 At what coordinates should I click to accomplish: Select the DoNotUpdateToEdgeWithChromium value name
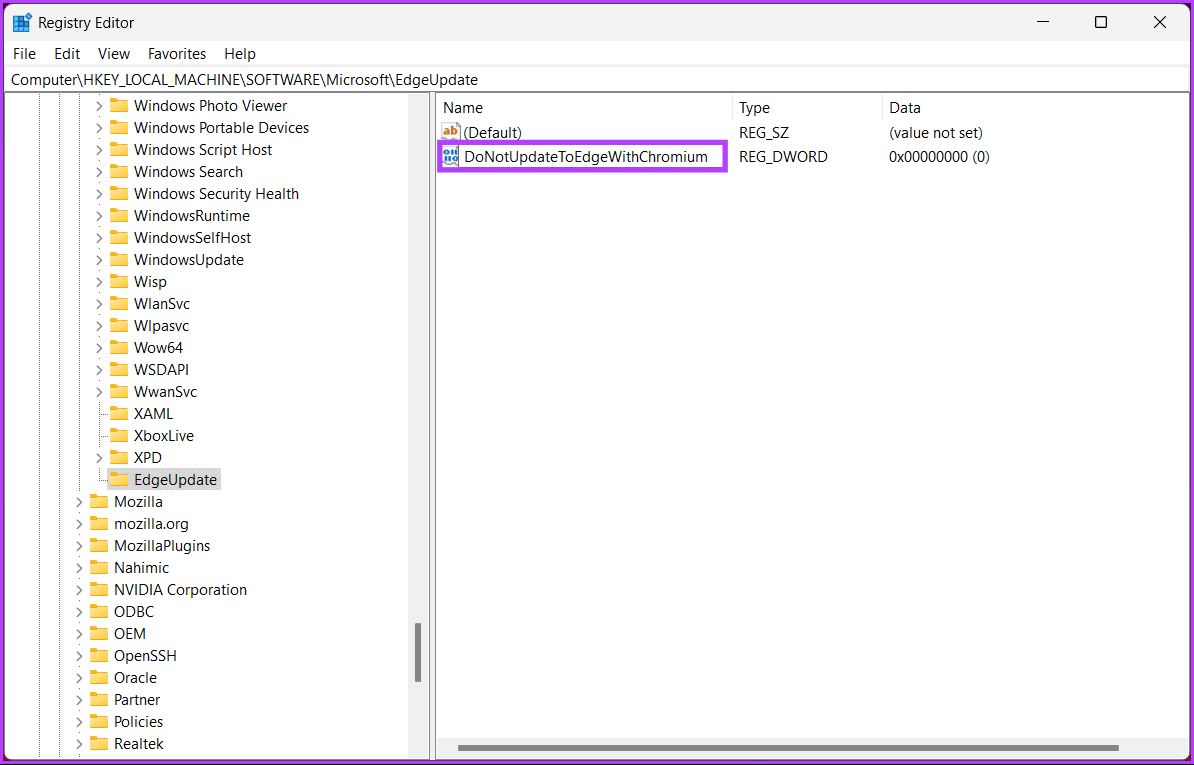point(586,157)
